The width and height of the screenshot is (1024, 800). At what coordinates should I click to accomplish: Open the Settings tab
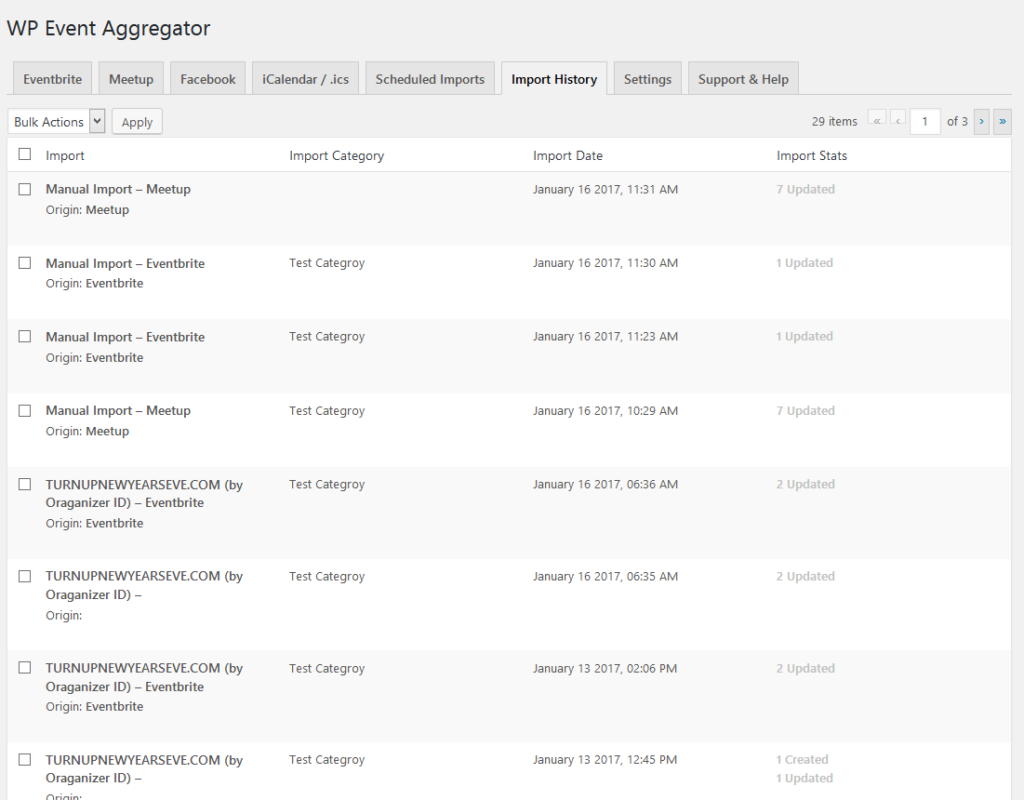click(647, 78)
